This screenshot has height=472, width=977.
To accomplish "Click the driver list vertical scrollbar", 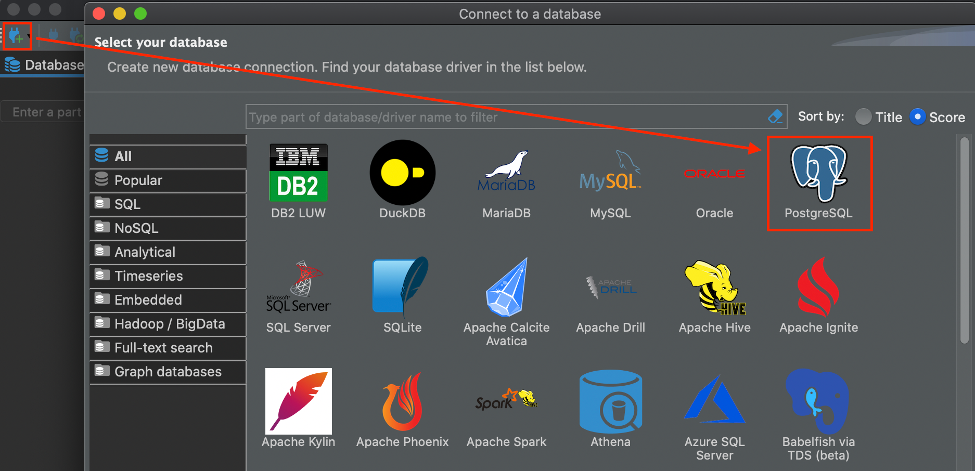I will click(x=965, y=240).
